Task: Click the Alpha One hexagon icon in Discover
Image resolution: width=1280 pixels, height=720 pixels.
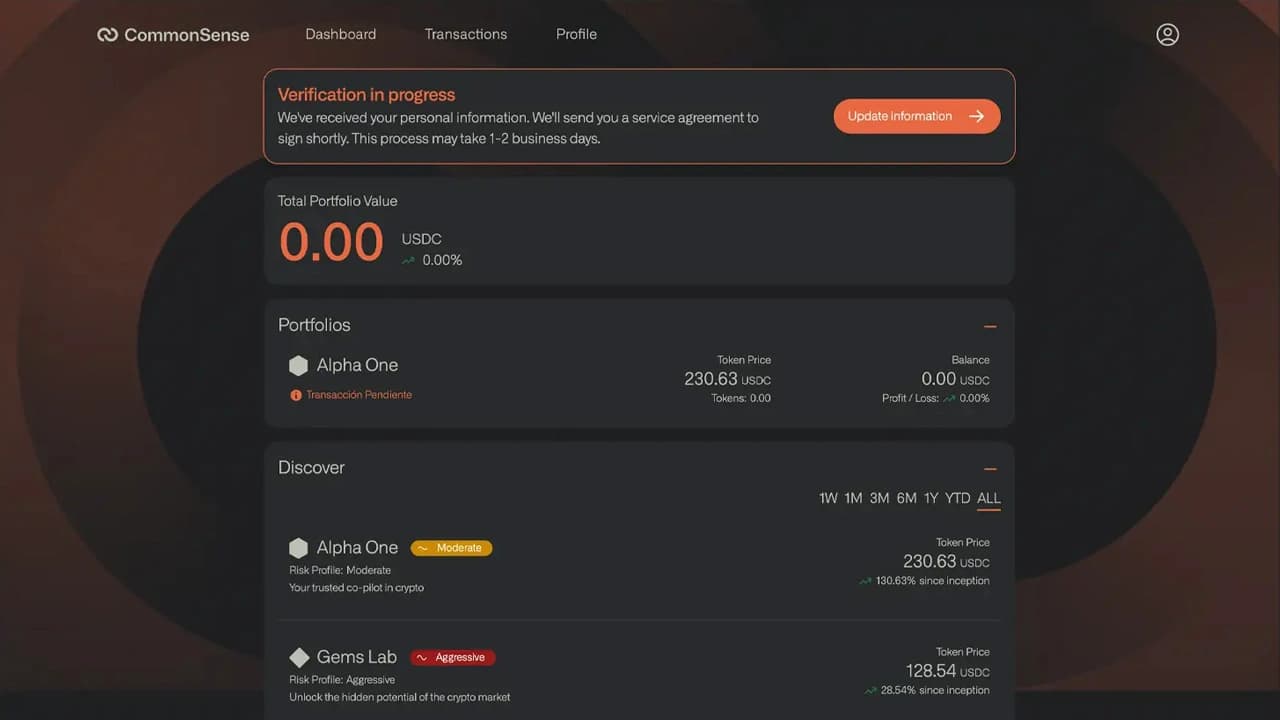Action: point(298,548)
